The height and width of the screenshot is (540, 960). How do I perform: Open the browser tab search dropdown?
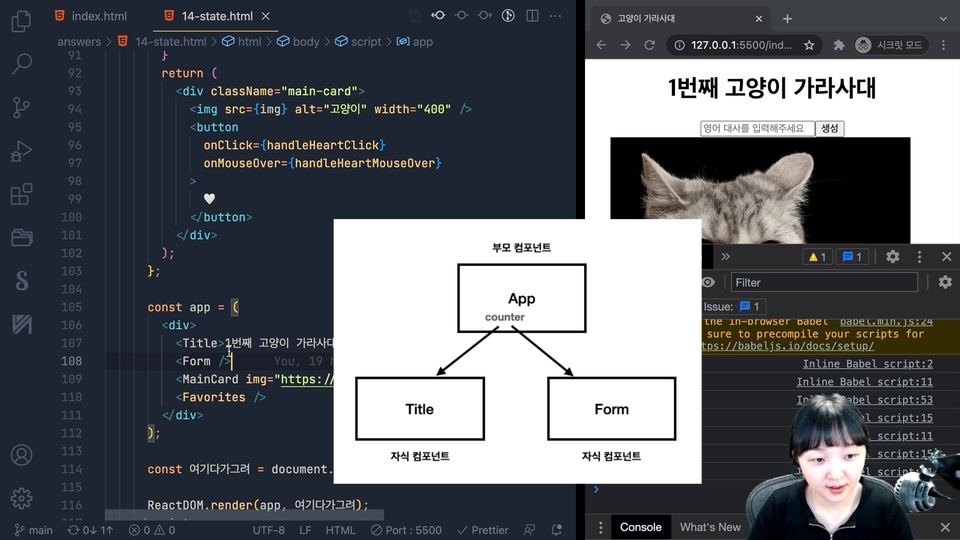coord(943,18)
